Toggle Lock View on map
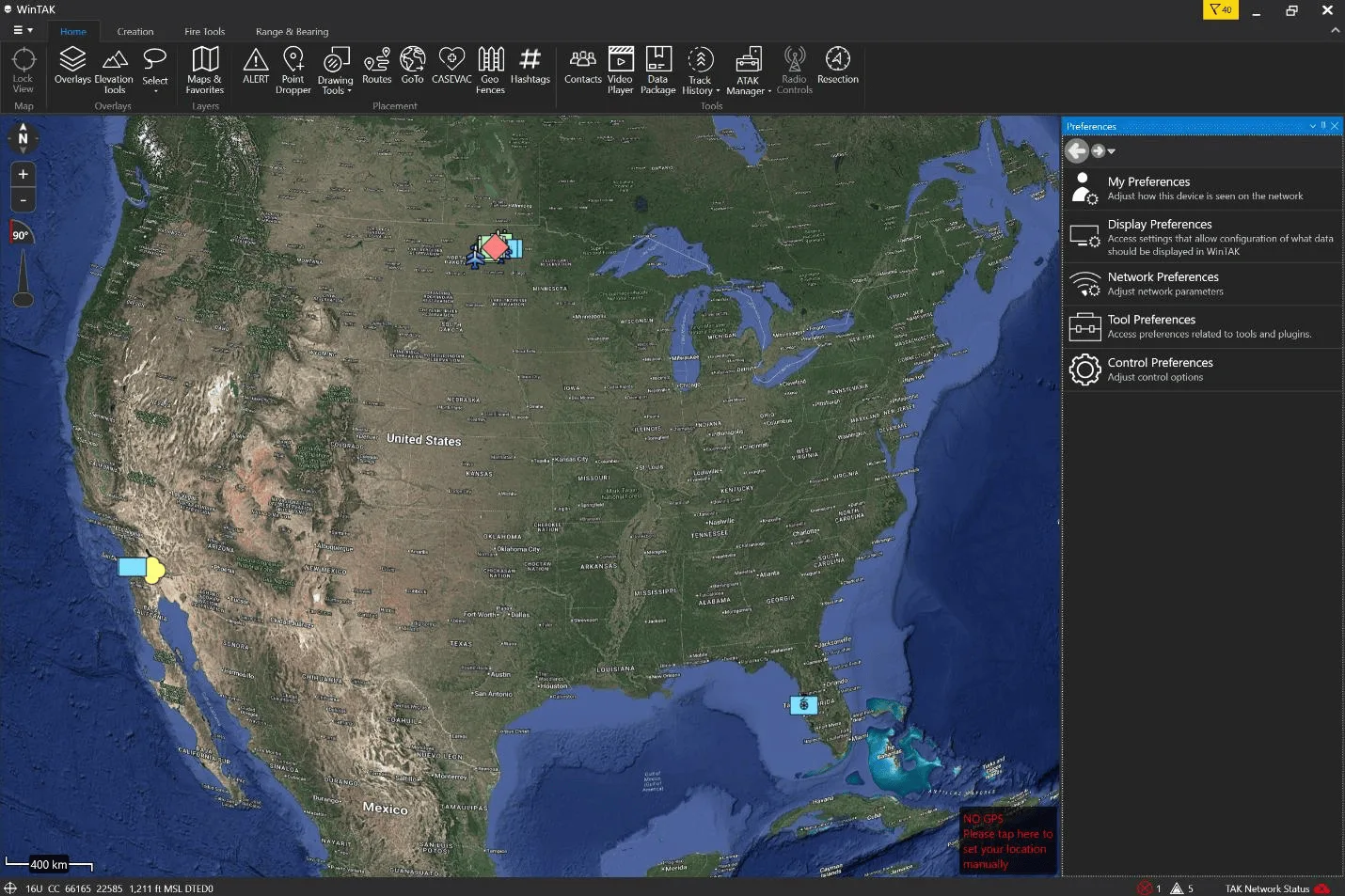This screenshot has height=896, width=1345. coord(24,71)
